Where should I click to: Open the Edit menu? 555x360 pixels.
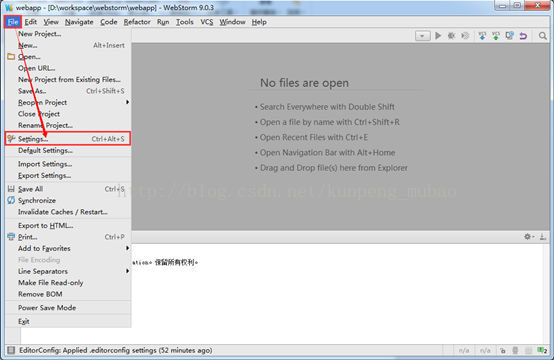pyautogui.click(x=30, y=22)
